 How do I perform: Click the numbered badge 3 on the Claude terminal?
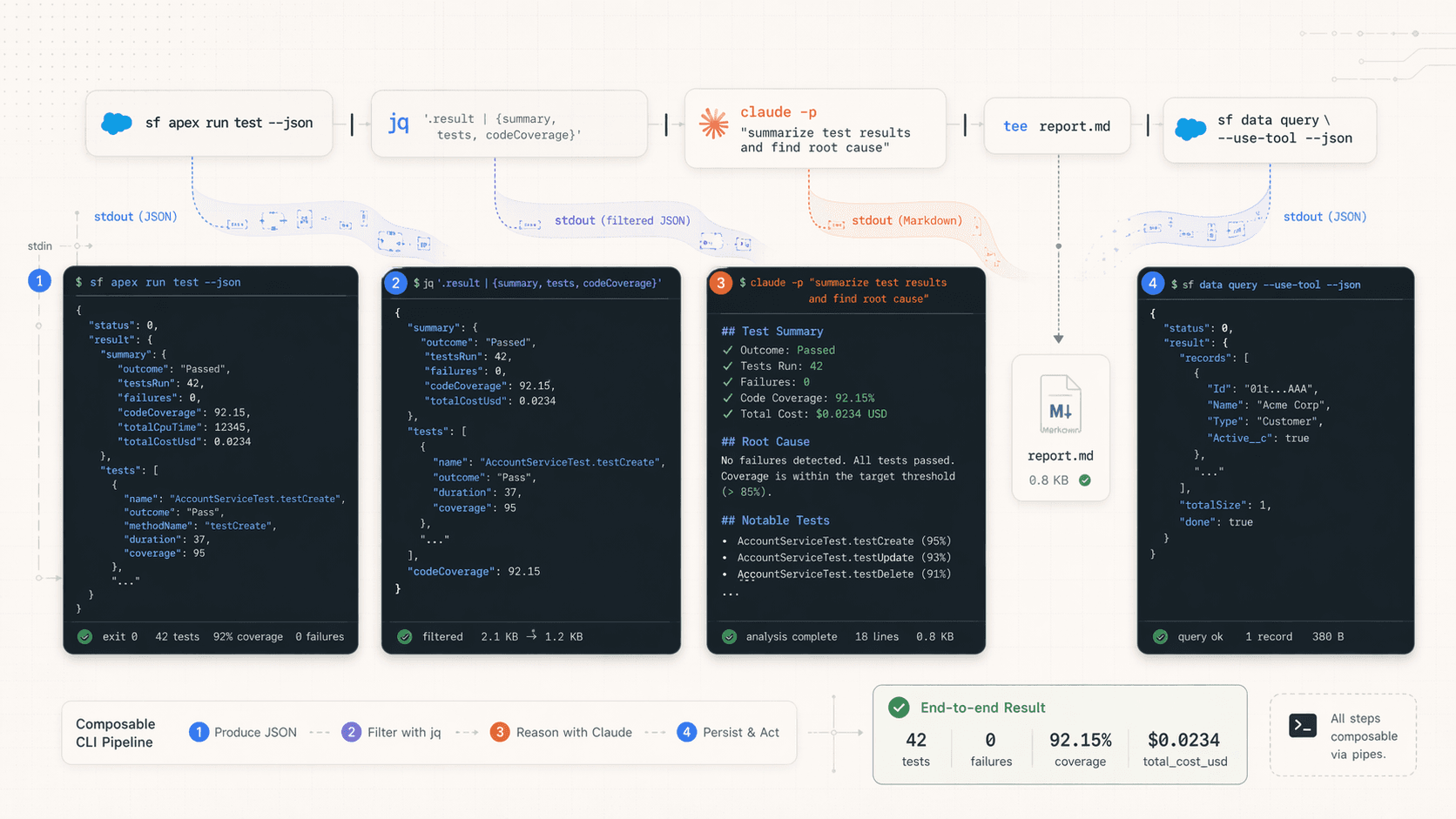(x=720, y=283)
